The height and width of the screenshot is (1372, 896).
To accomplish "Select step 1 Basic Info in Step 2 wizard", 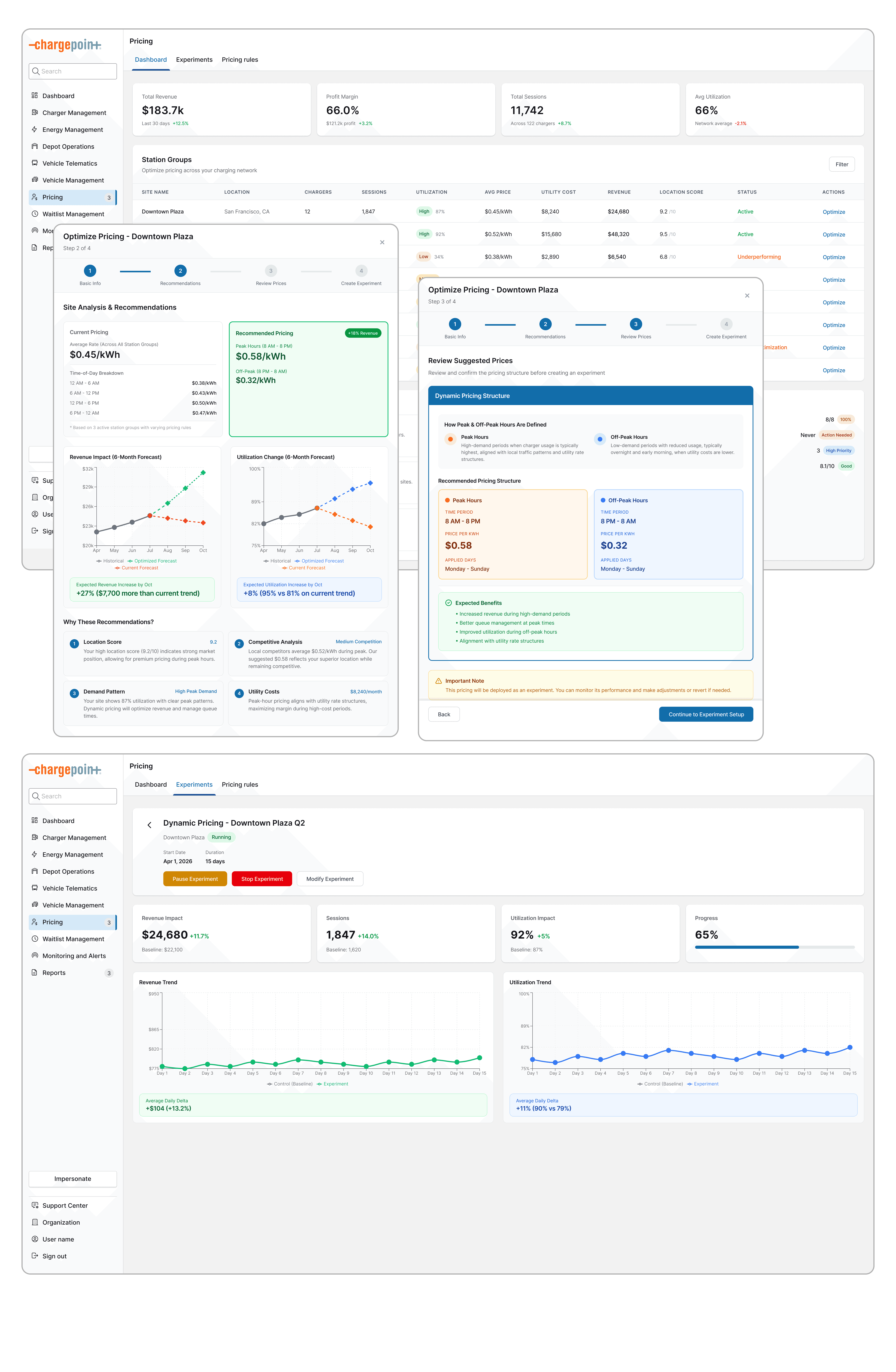I will (x=90, y=271).
